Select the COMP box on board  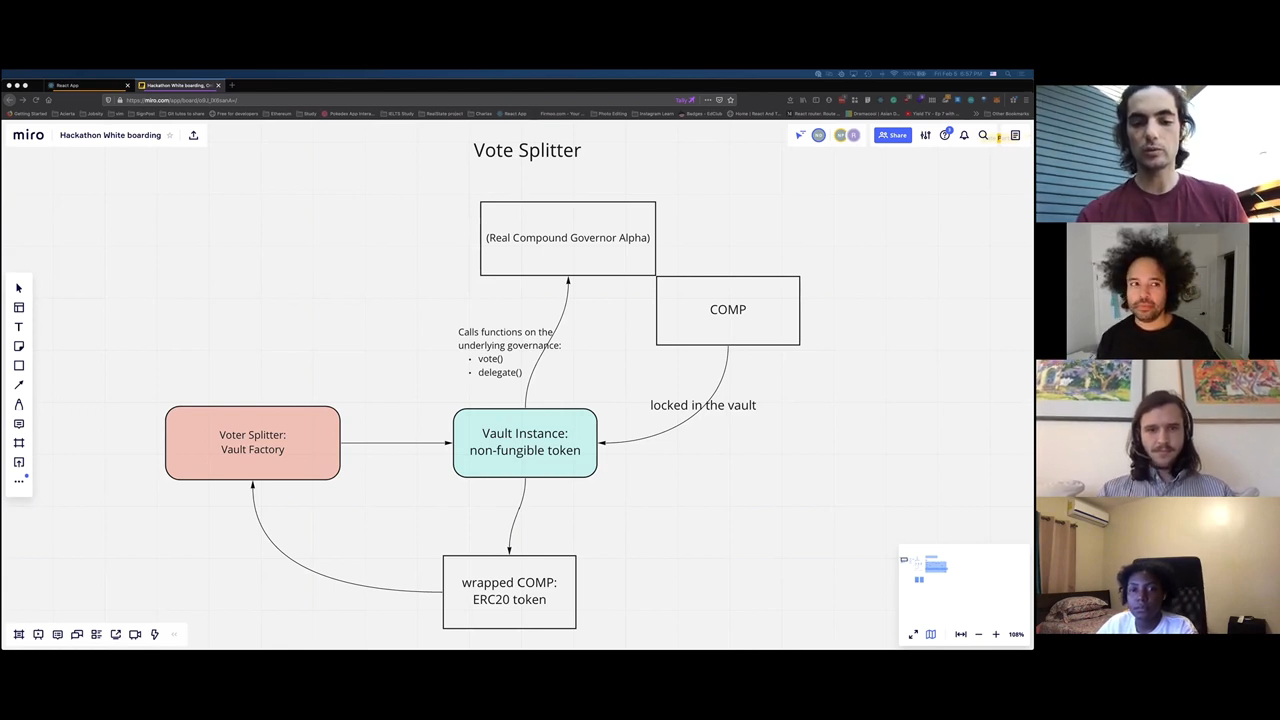coord(728,310)
